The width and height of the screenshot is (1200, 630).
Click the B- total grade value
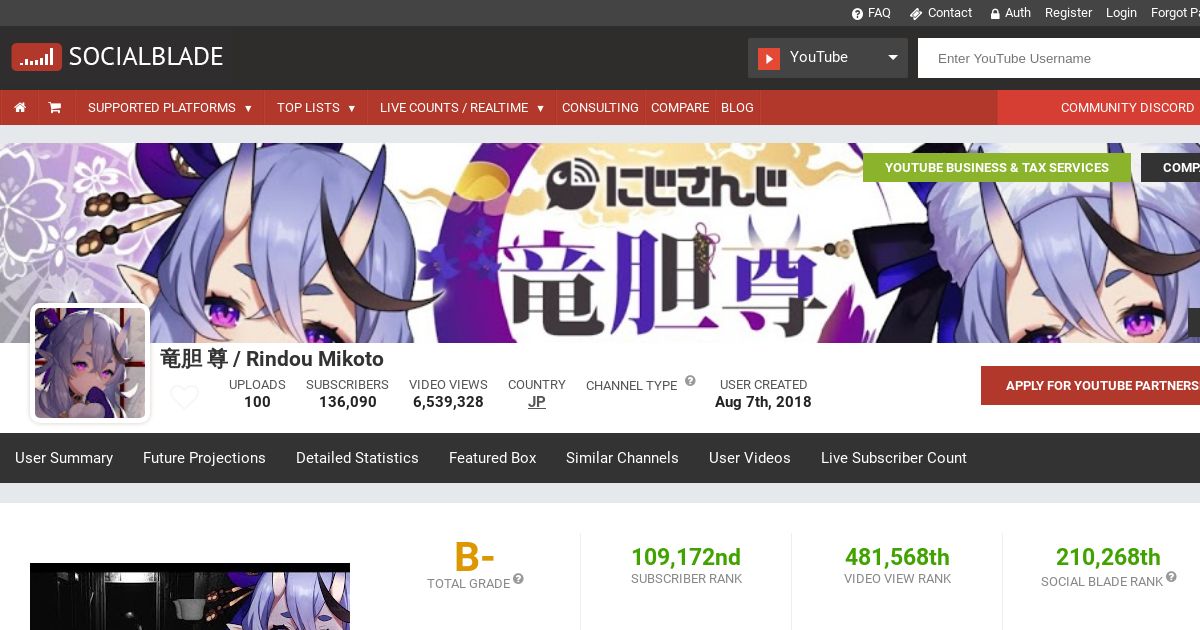[475, 557]
